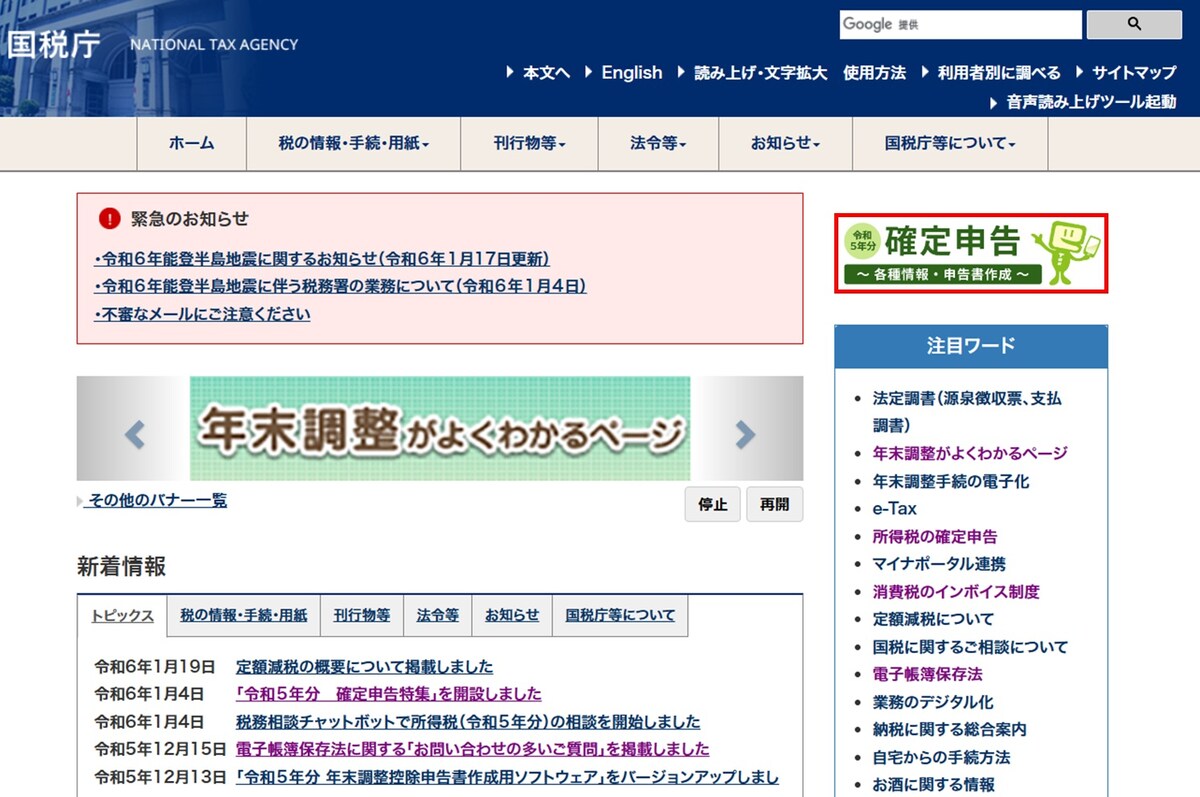Open 能登半島地震に伴う税務署の業務について notice
The width and height of the screenshot is (1200, 797).
click(340, 286)
